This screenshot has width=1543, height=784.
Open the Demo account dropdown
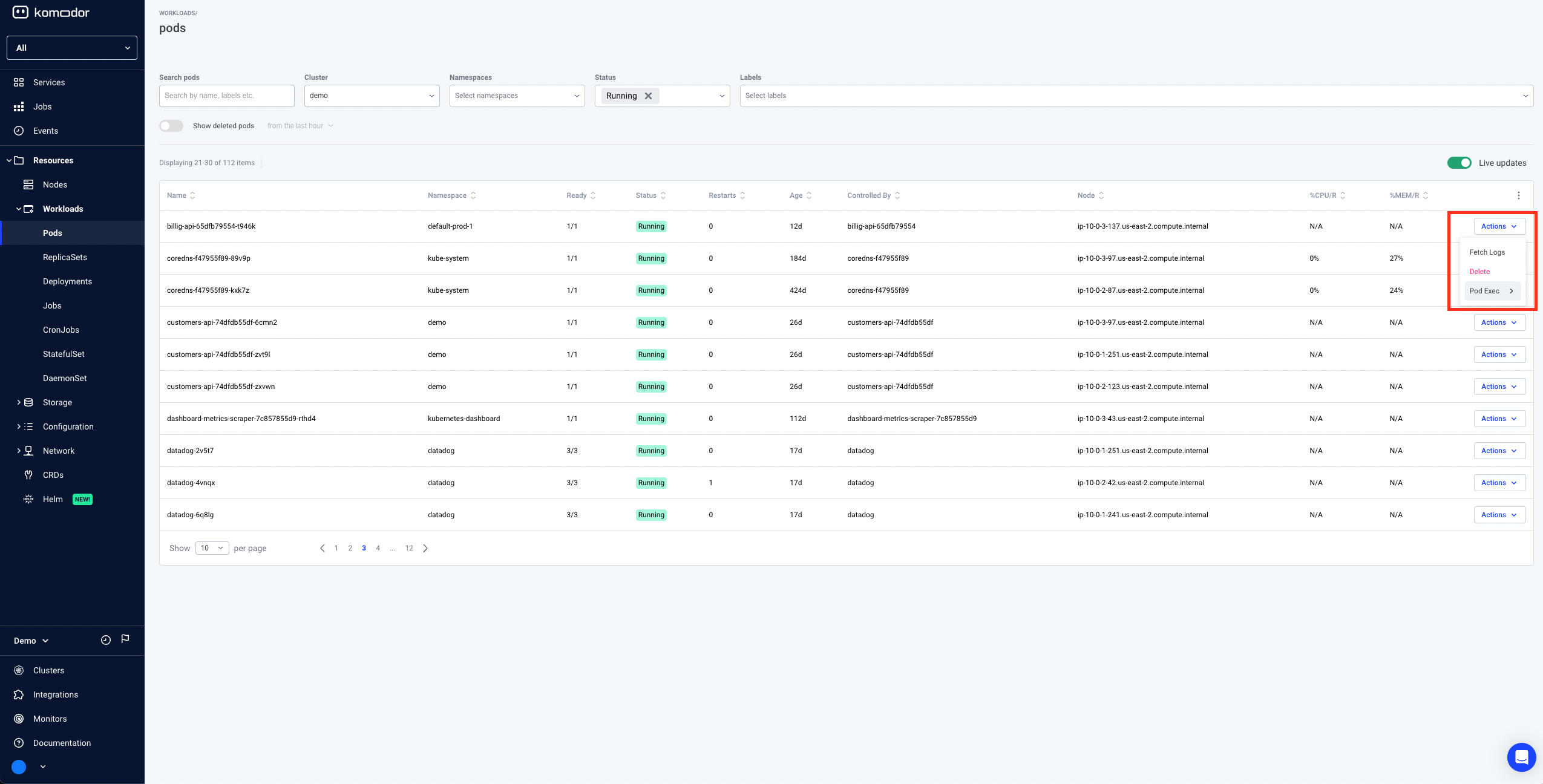[31, 641]
